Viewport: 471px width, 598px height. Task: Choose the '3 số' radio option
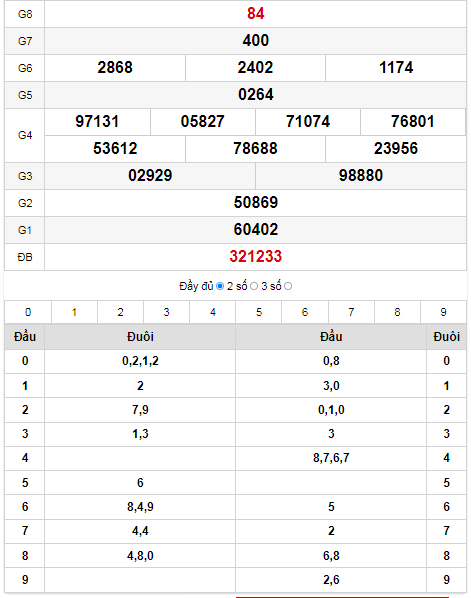[288, 286]
